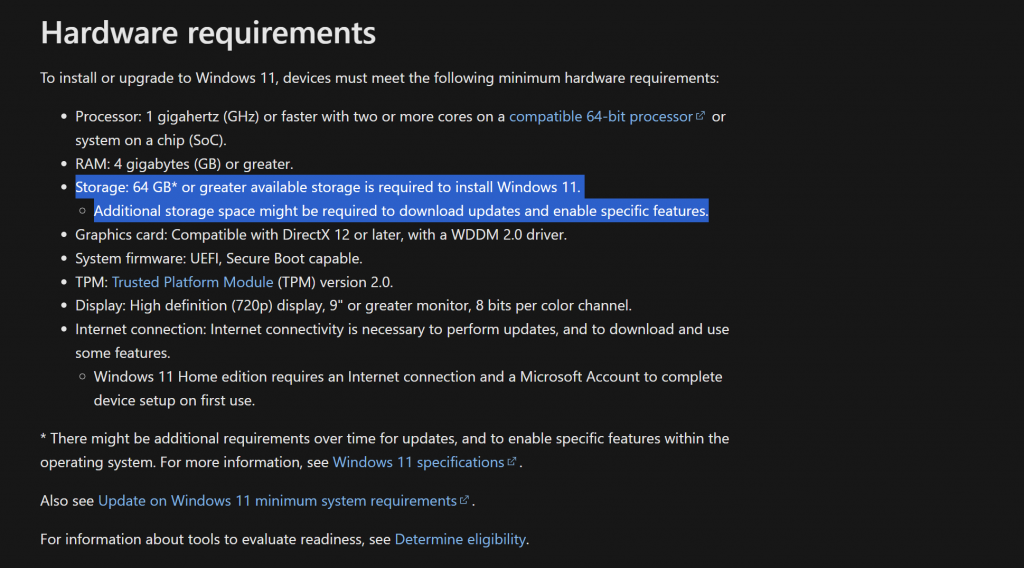Click the Processor 1 gigahertz bullet text
This screenshot has height=568, width=1024.
point(290,116)
